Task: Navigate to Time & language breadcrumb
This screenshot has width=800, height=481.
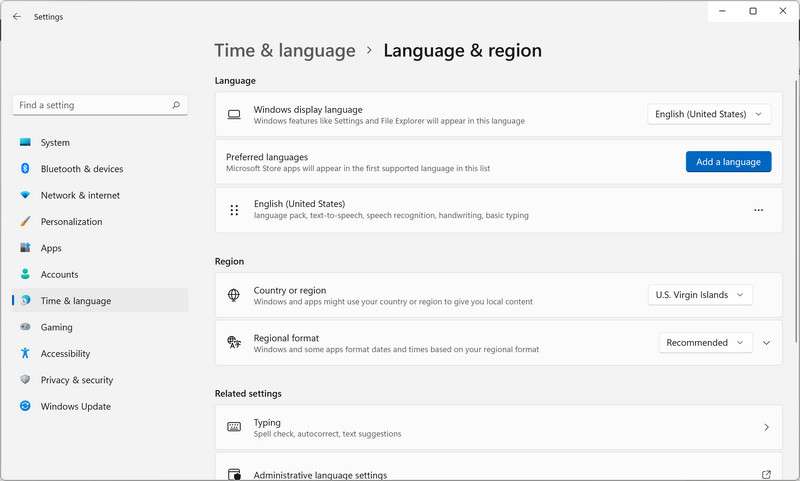Action: click(285, 50)
